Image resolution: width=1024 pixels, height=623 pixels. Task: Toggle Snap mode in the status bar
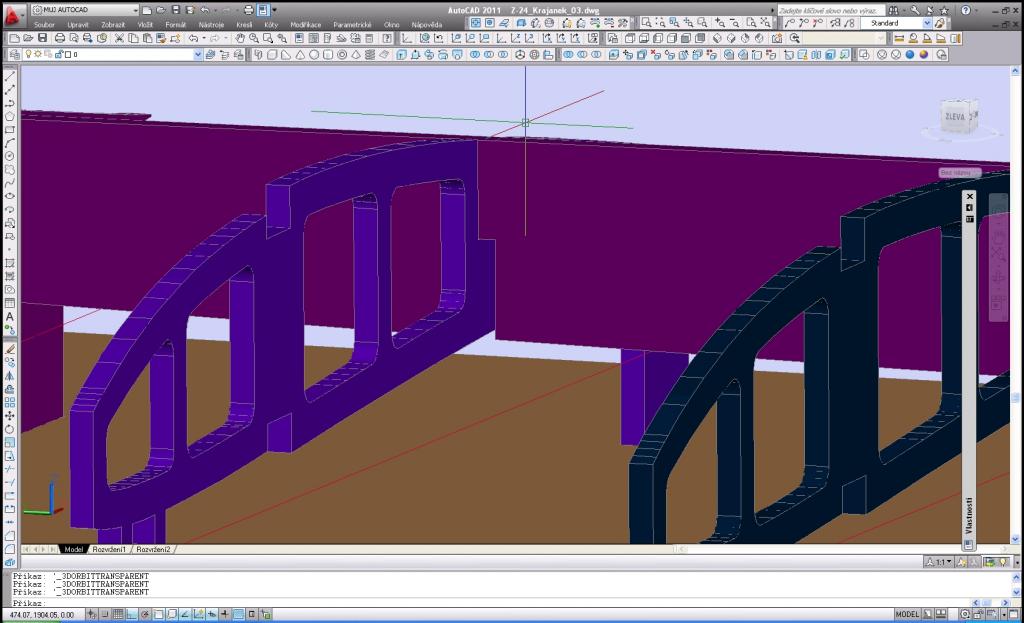point(105,614)
